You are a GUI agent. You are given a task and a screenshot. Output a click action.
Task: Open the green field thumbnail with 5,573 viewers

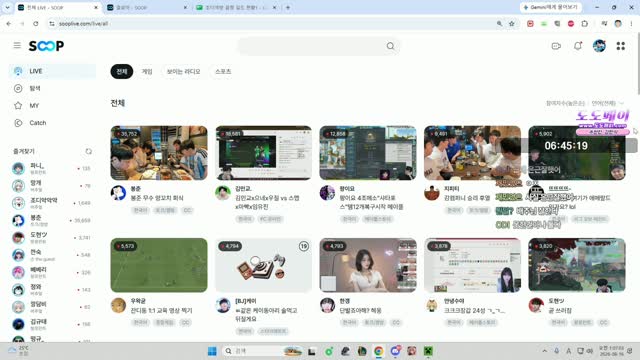(159, 265)
